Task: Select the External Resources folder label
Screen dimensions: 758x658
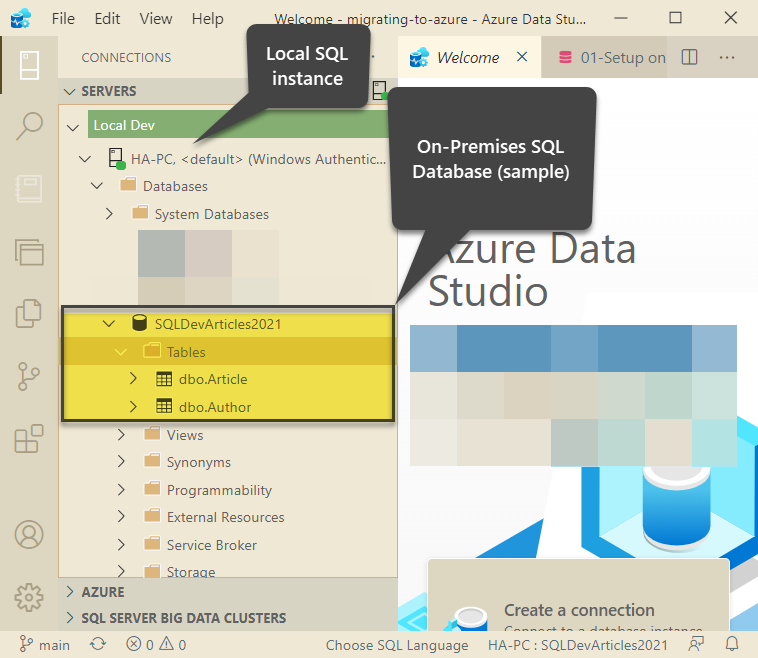Action: [x=226, y=517]
